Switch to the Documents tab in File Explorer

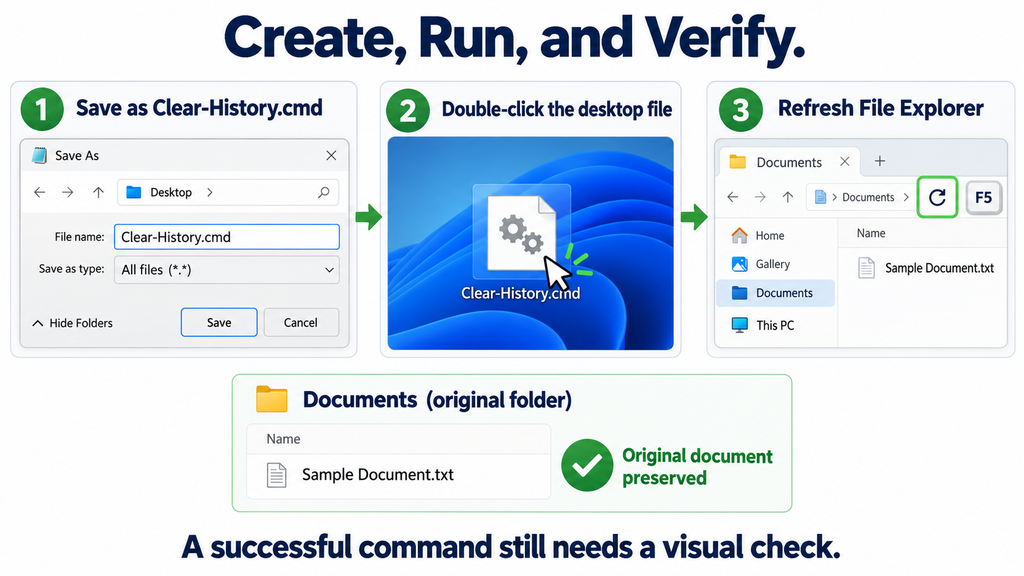coord(790,162)
